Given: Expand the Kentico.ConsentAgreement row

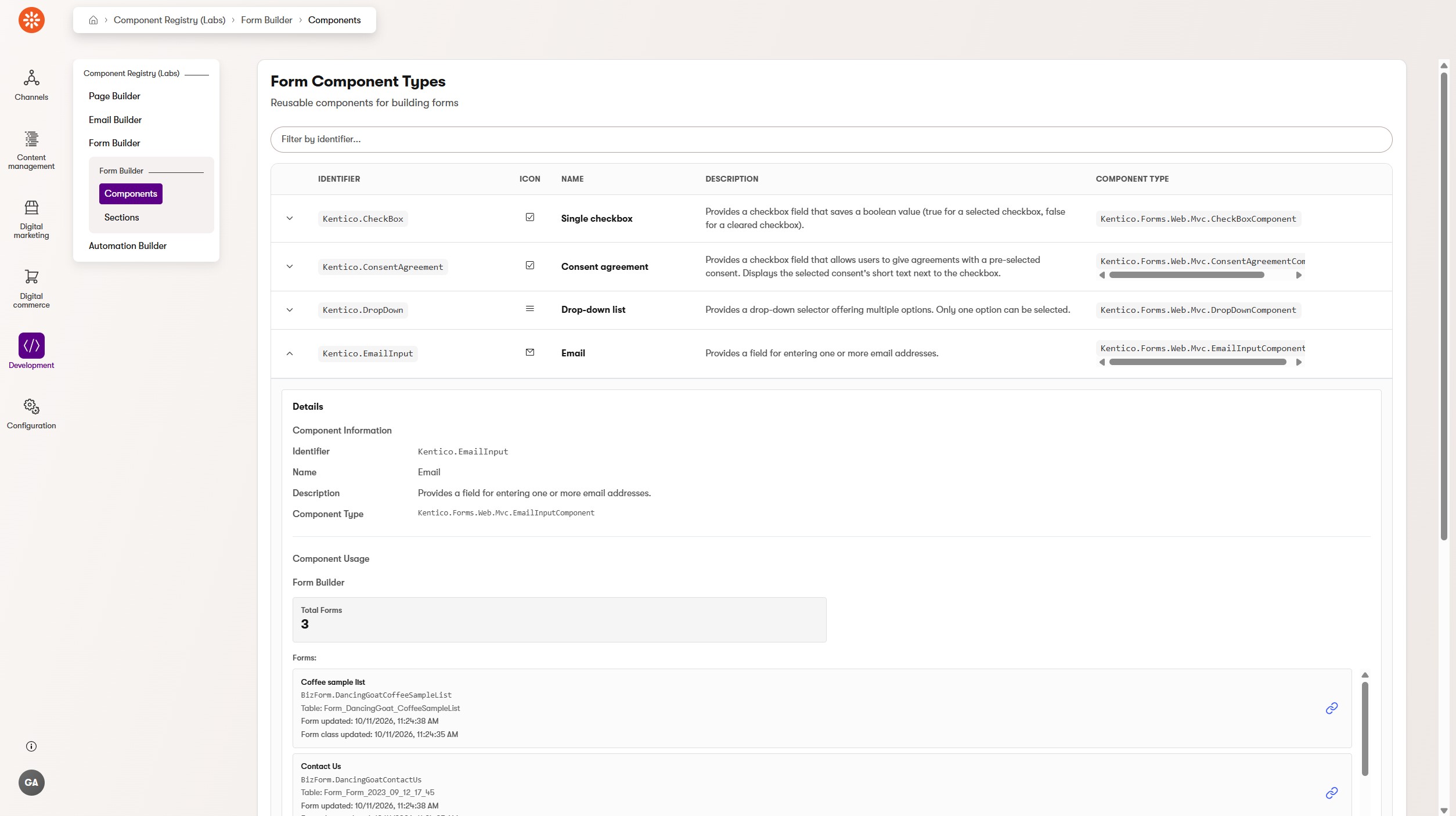Looking at the screenshot, I should tap(290, 267).
